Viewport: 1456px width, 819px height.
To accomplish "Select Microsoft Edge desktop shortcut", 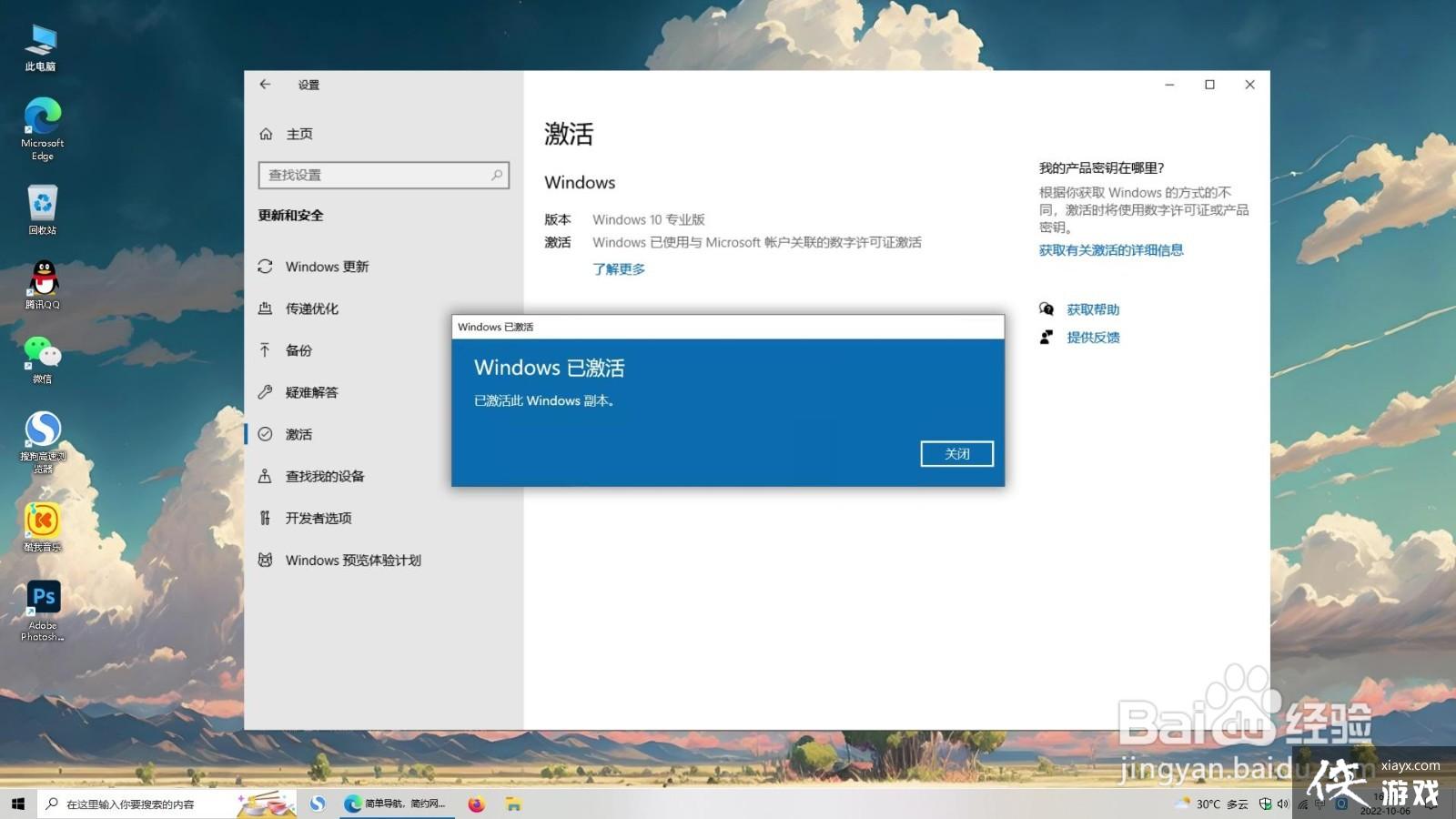I will point(42,129).
